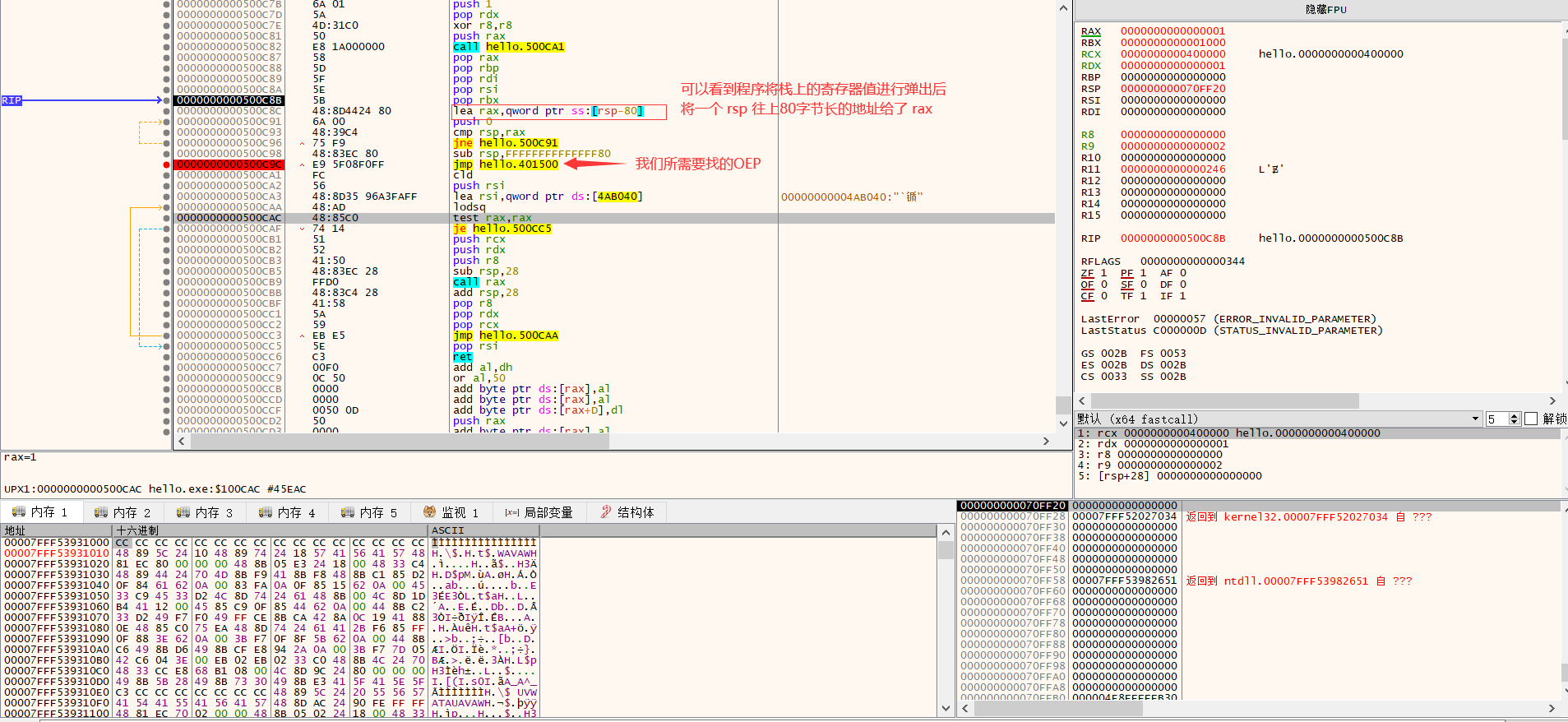The image size is (1568, 722).
Task: Click stack panel scroll-left arrow
Action: [x=966, y=708]
